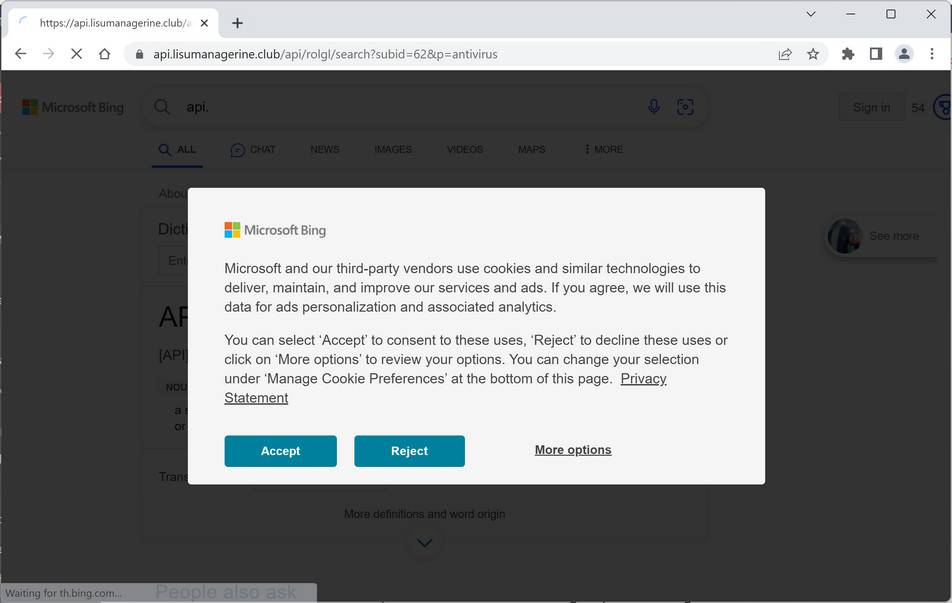Open a new tab
Image resolution: width=952 pixels, height=603 pixels.
click(x=237, y=23)
